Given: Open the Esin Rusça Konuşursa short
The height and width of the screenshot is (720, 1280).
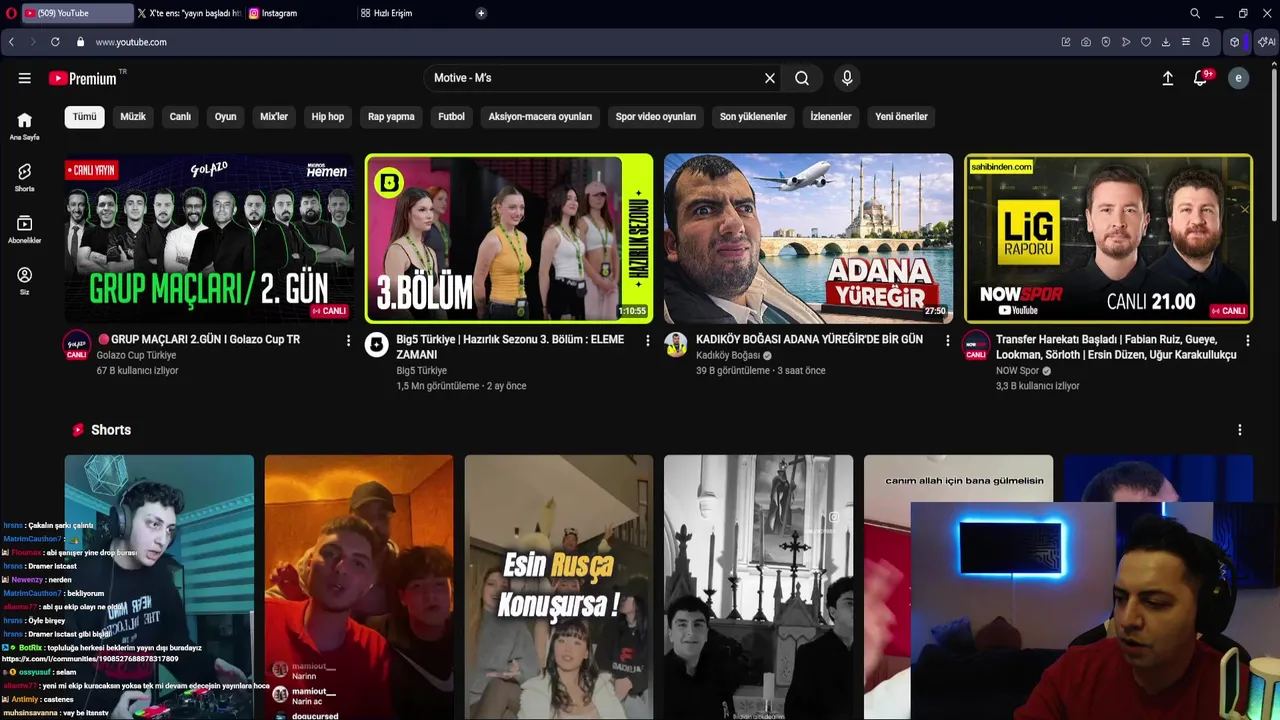Looking at the screenshot, I should click(559, 587).
